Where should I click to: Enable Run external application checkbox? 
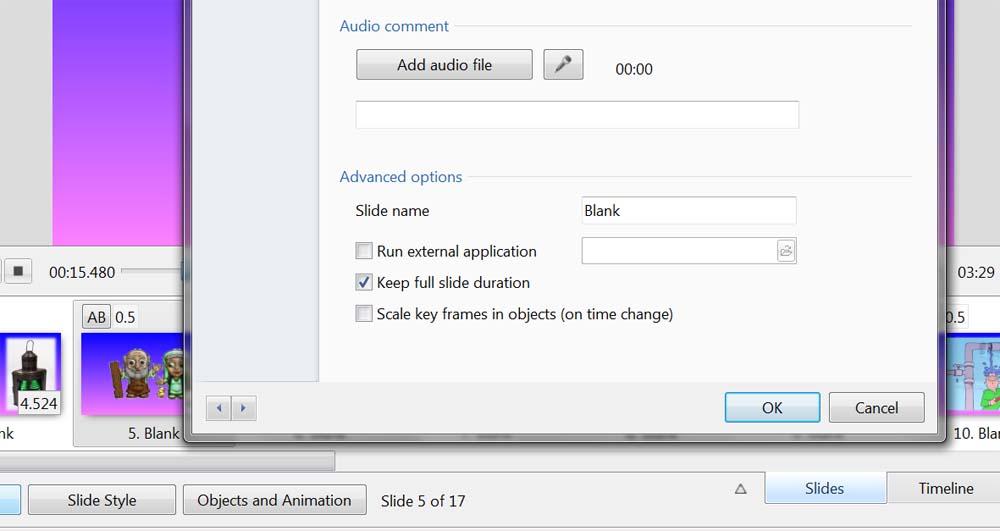[364, 251]
